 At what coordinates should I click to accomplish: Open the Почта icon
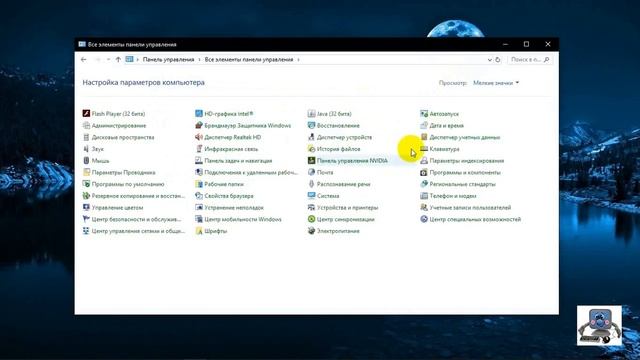click(311, 172)
